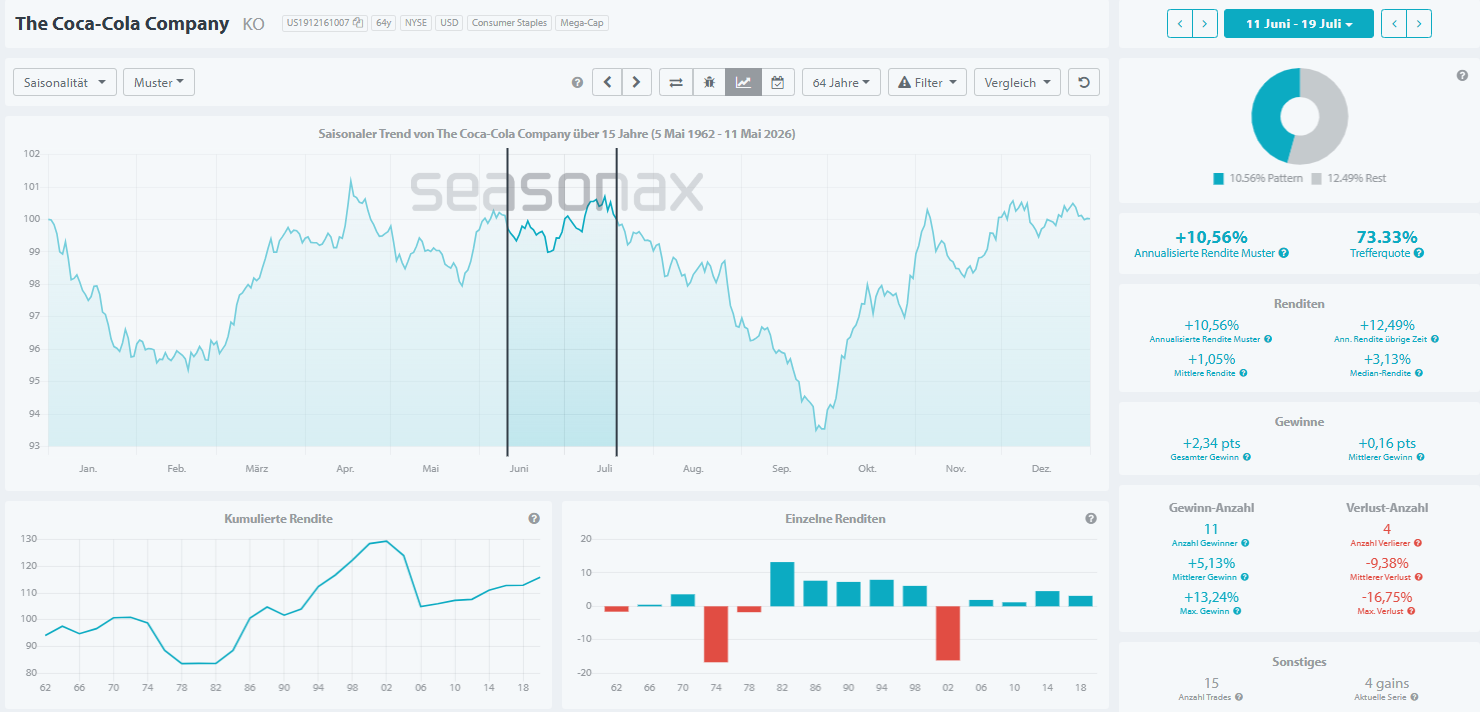Click the Mega-Cap tag
This screenshot has height=712, width=1480.
point(582,23)
